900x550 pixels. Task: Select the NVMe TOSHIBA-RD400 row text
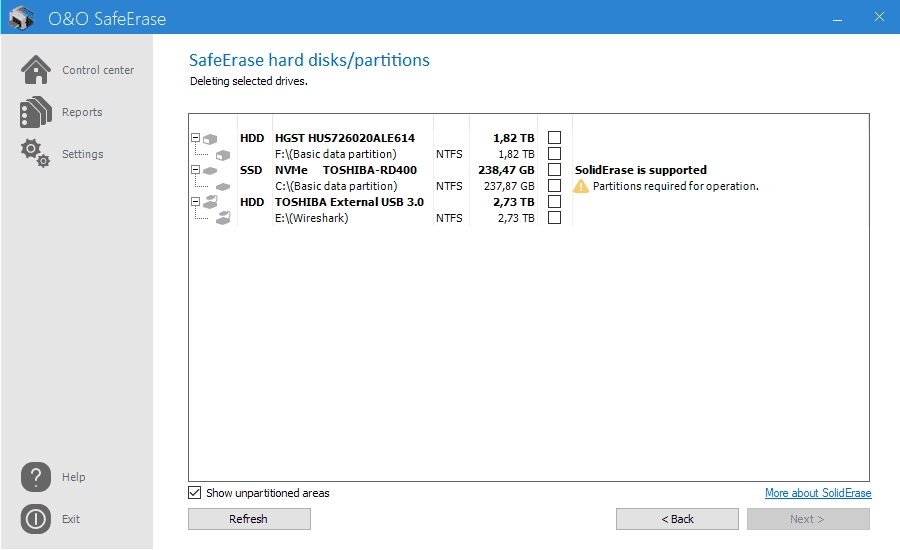pyautogui.click(x=346, y=170)
